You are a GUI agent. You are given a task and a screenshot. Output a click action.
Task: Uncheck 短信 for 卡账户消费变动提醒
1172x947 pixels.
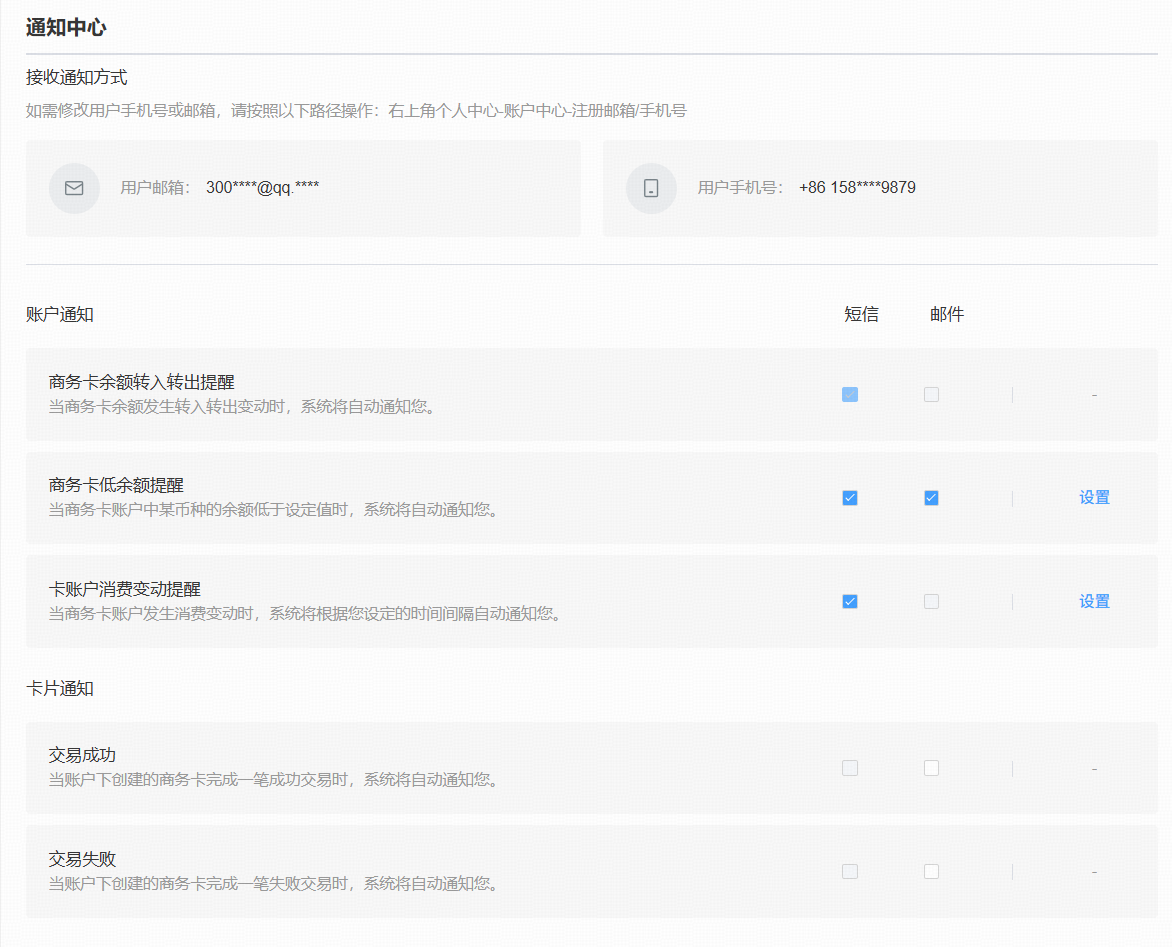(x=850, y=602)
